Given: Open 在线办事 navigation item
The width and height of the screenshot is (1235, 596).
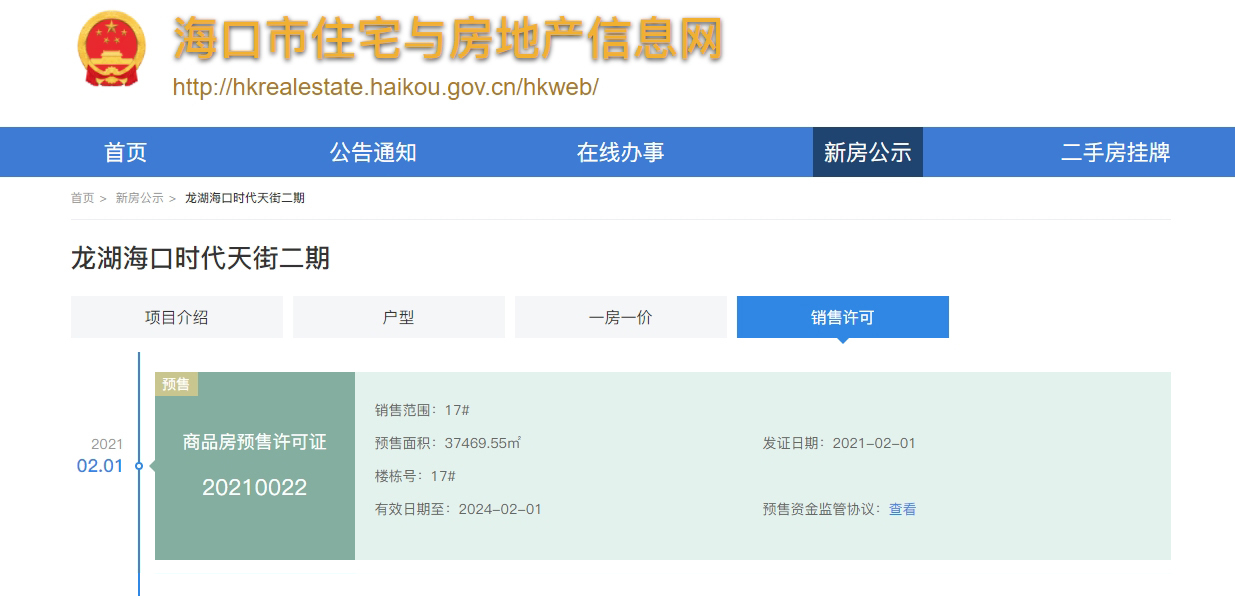Looking at the screenshot, I should click(x=620, y=152).
